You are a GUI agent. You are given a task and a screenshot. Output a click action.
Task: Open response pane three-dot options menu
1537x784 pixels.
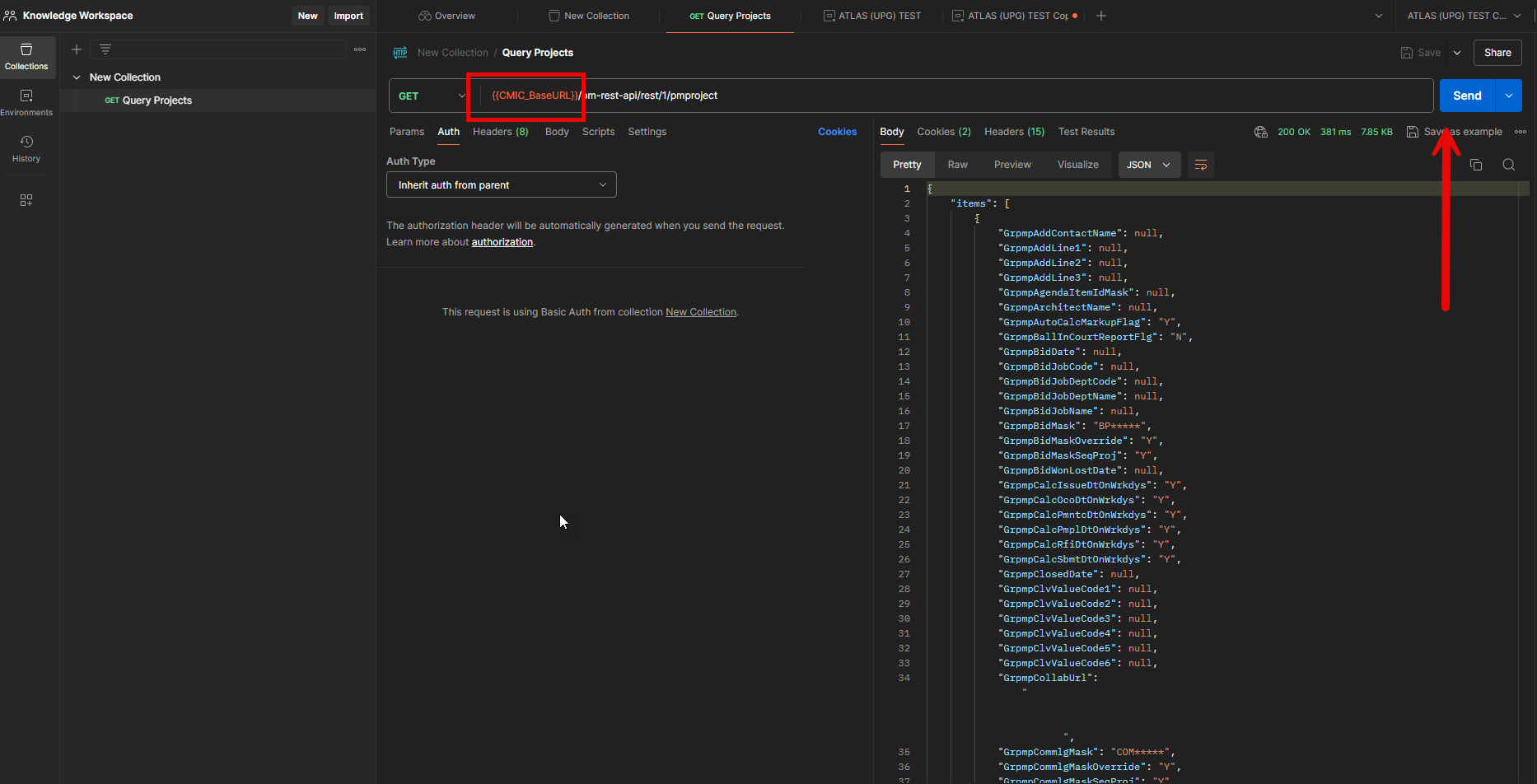(1521, 132)
